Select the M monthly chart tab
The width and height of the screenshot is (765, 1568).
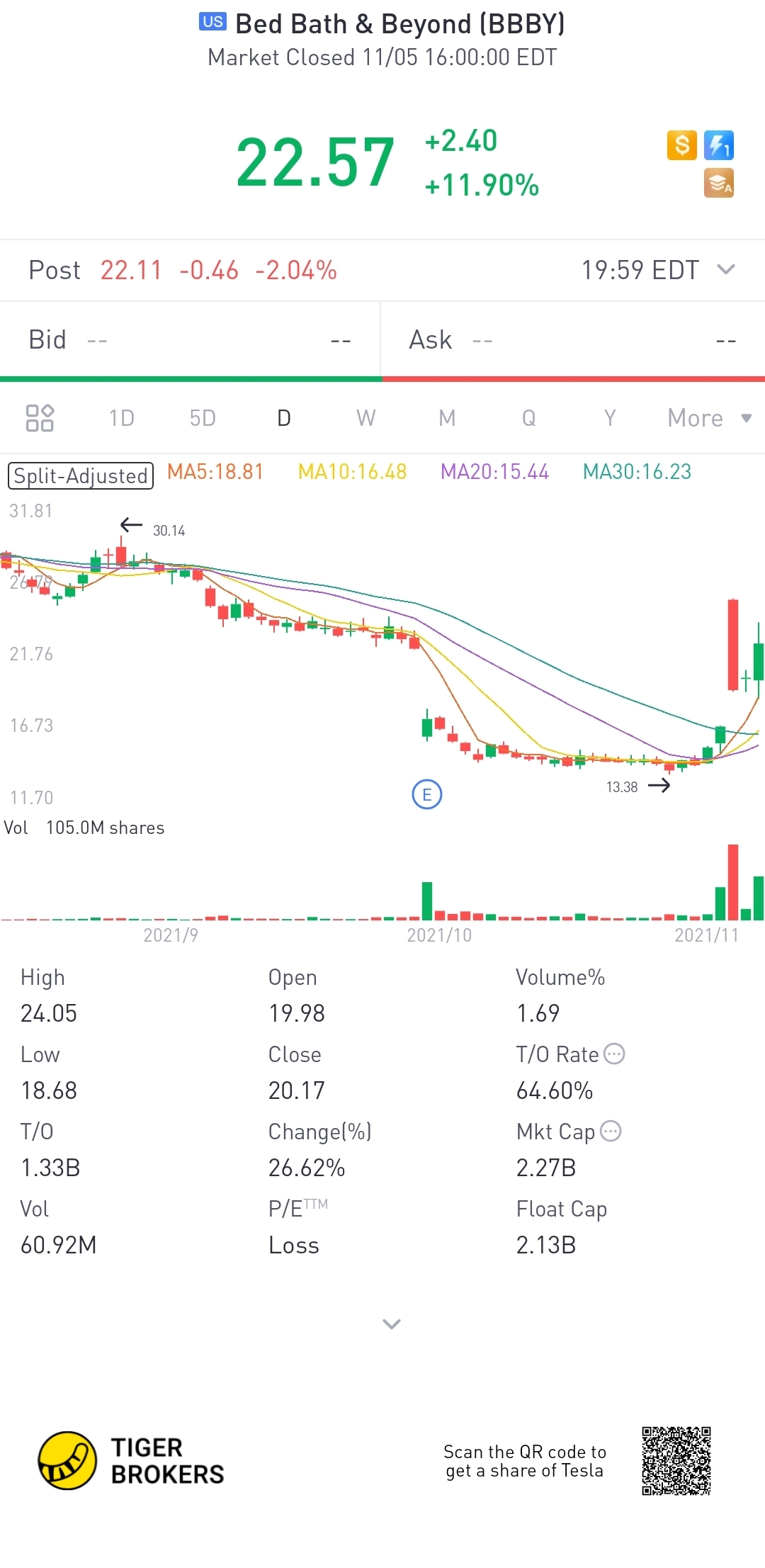tap(447, 418)
